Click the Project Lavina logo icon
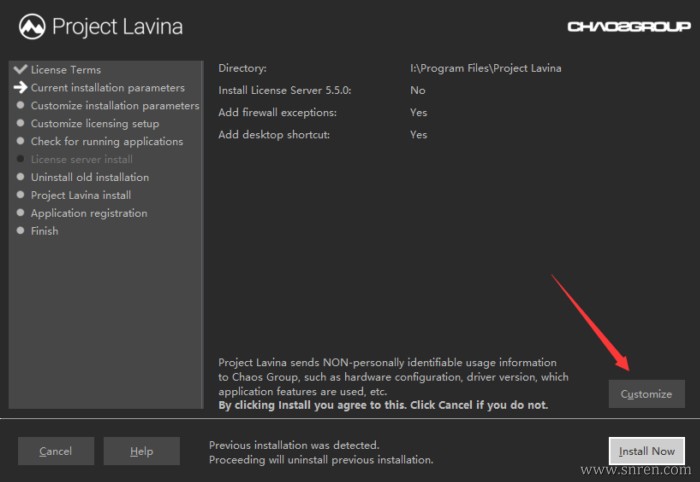 tap(32, 26)
